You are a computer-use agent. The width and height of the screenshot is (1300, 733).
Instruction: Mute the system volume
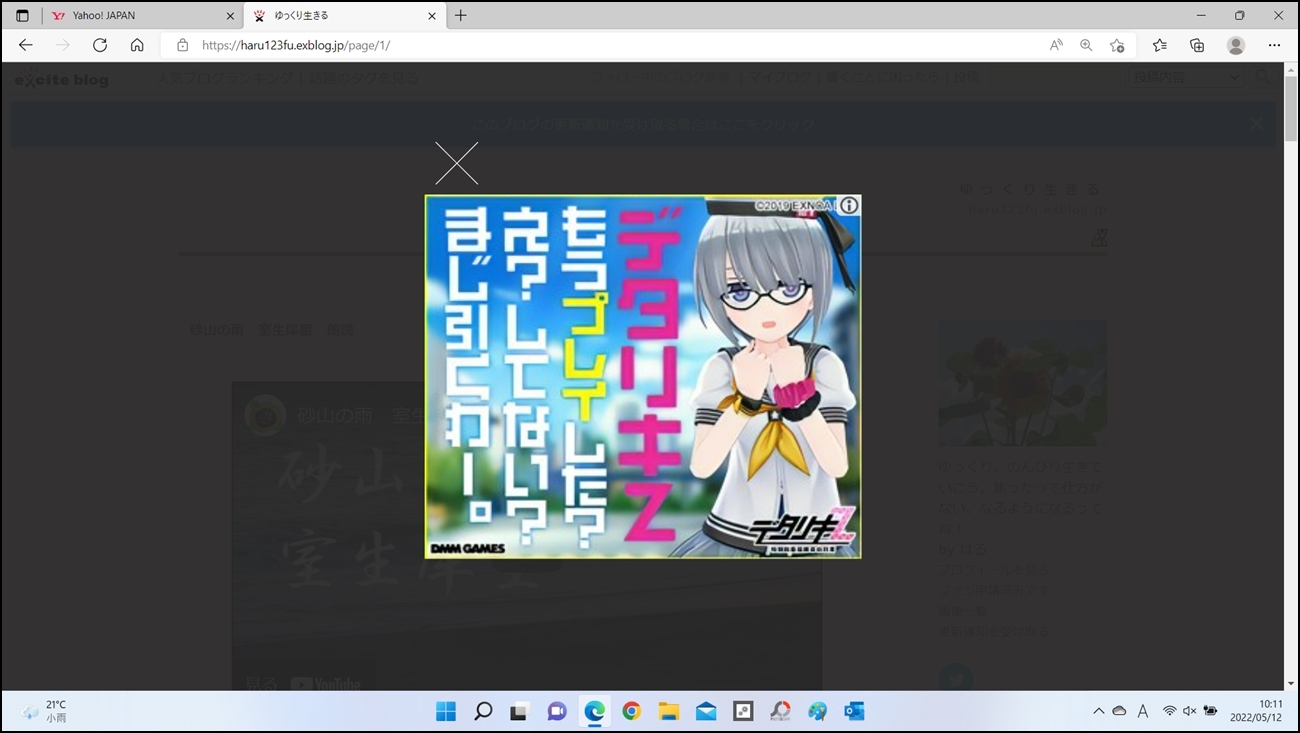pos(1190,710)
